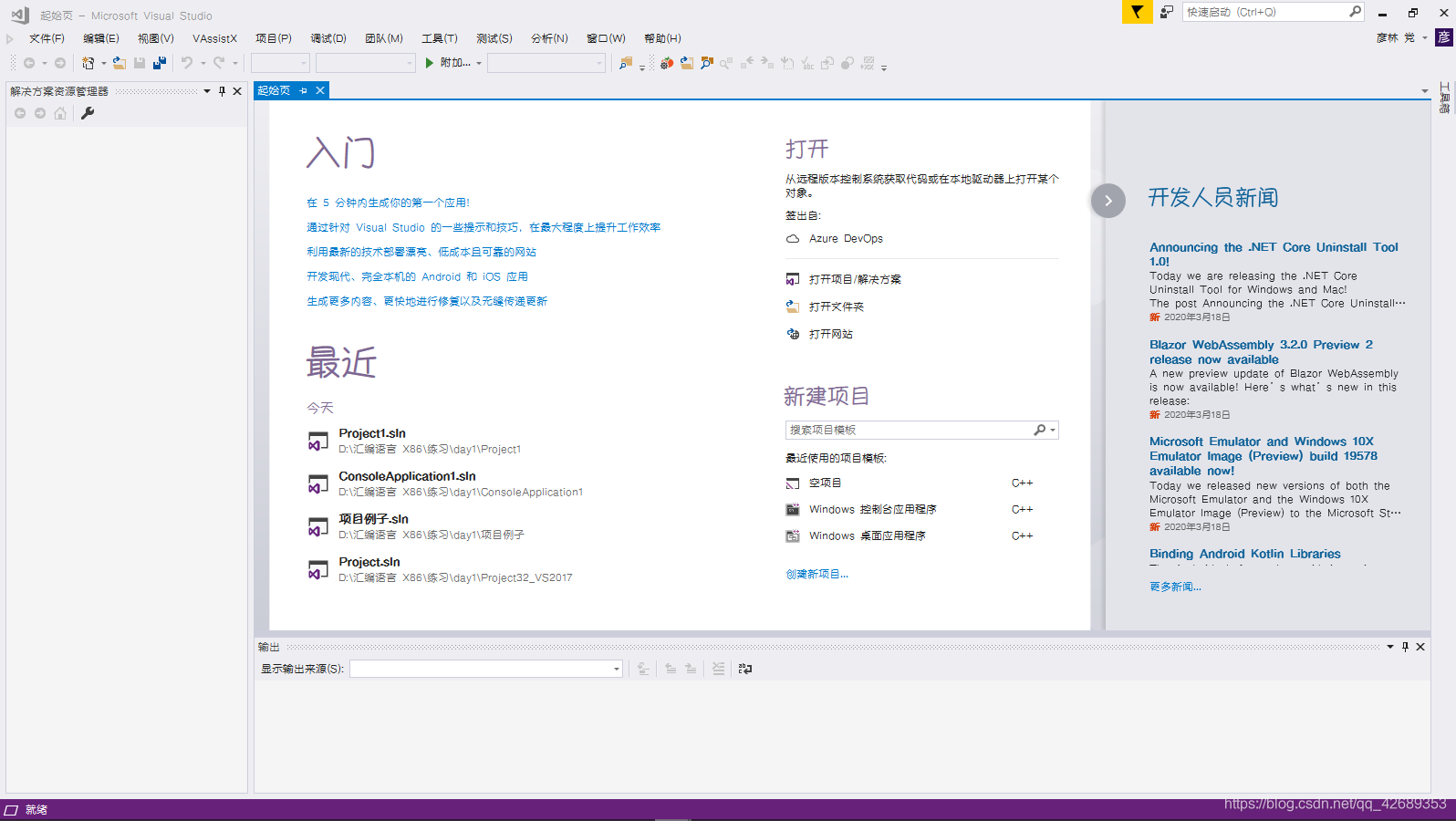Open the Solution Explorer window options dropdown arrow
This screenshot has width=1456, height=821.
coord(207,91)
